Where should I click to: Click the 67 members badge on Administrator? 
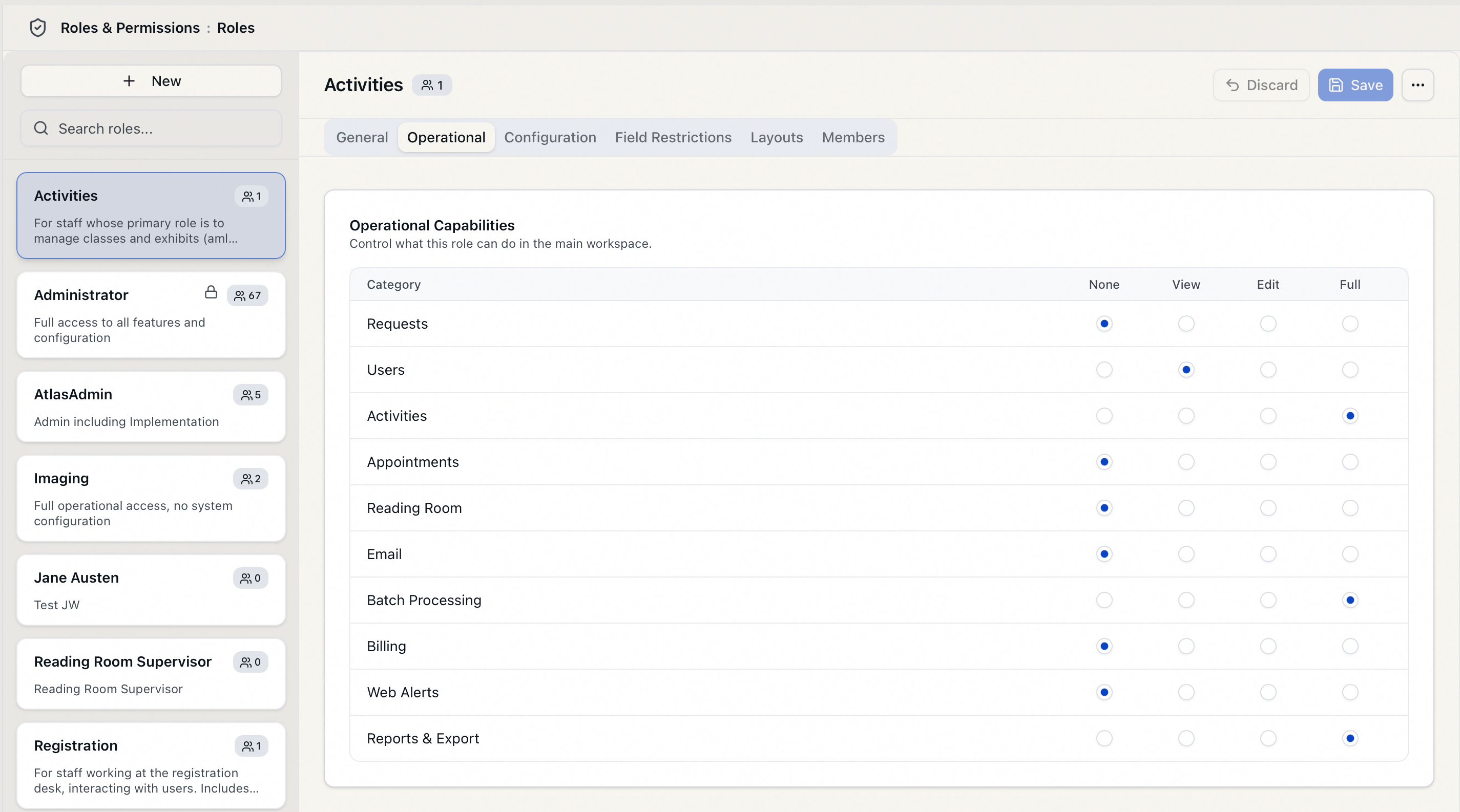[247, 295]
